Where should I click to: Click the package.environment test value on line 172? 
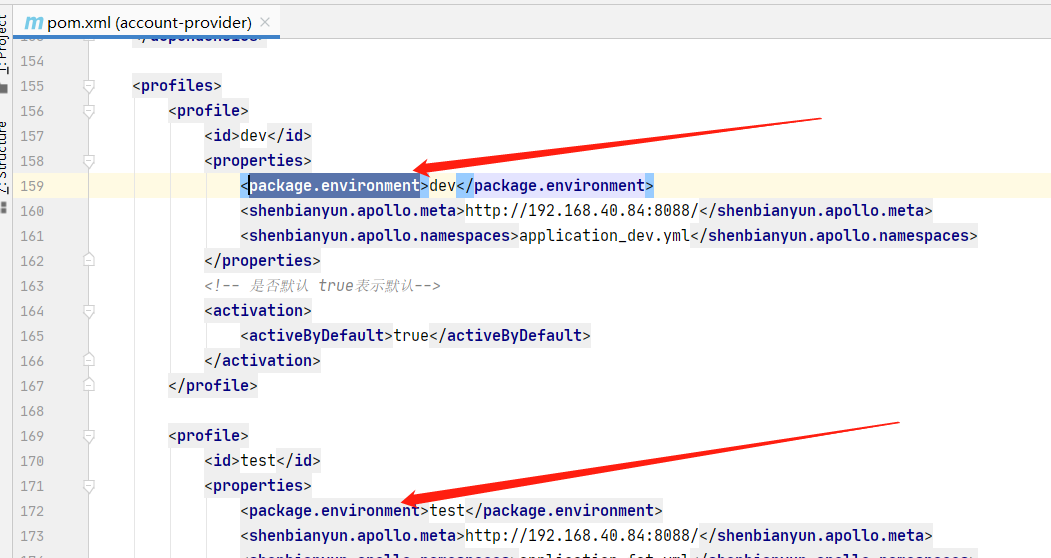click(x=447, y=511)
